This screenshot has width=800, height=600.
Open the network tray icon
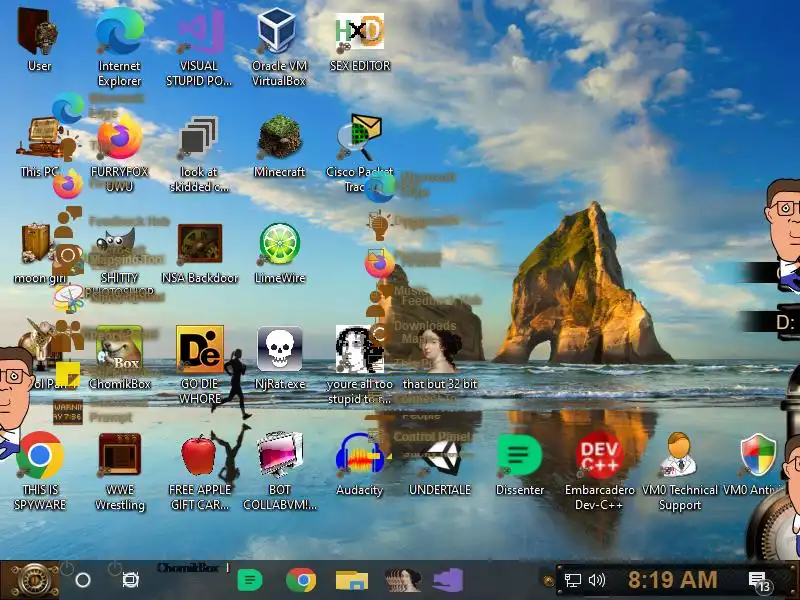572,580
